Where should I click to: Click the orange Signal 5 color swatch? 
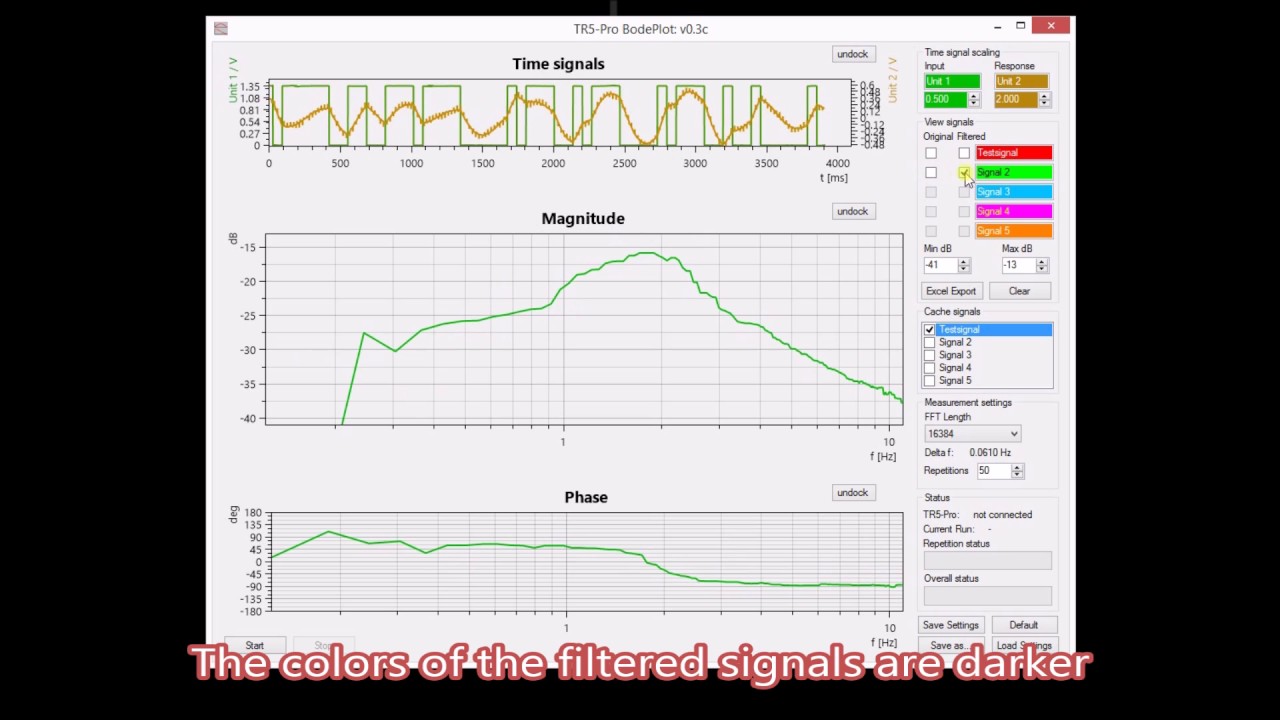point(1014,231)
